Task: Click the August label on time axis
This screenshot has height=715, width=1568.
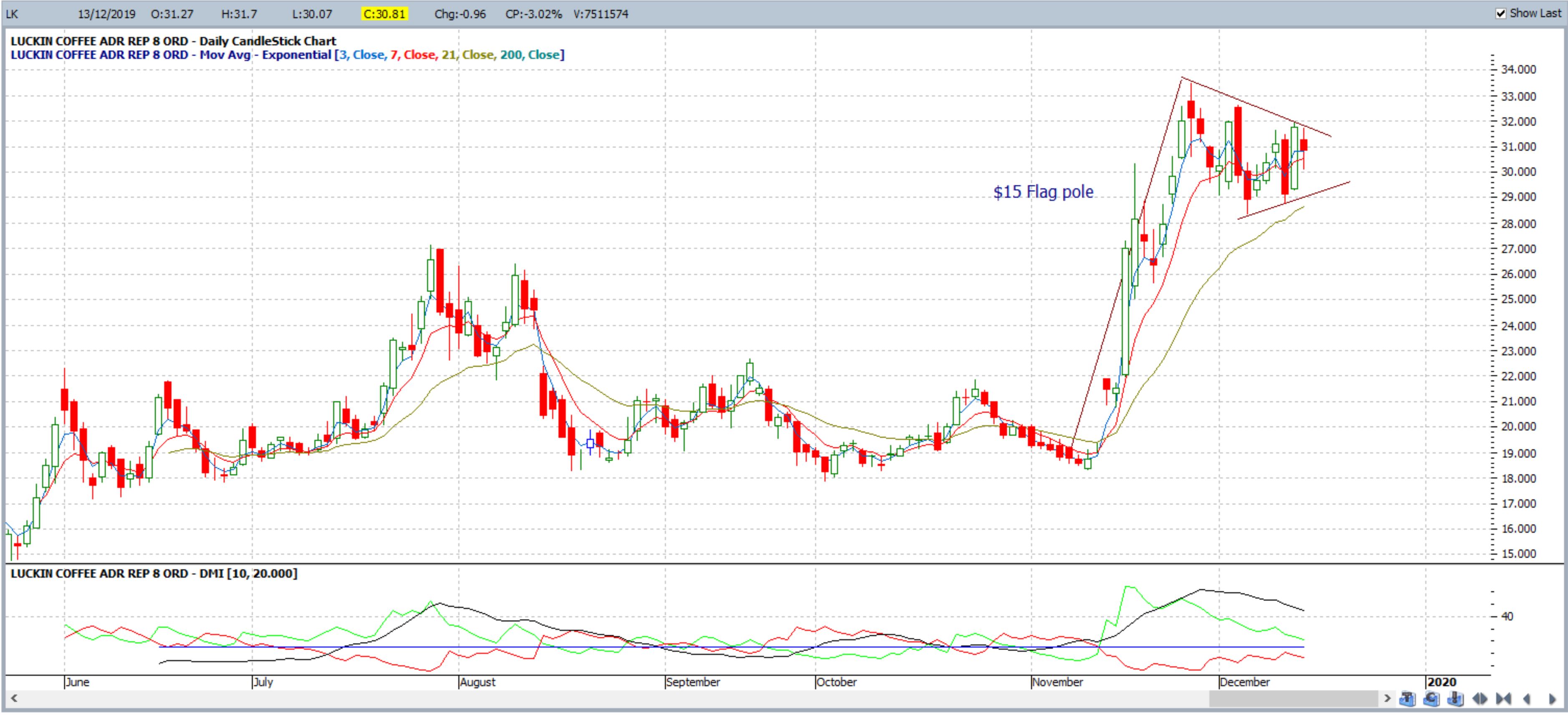Action: [x=478, y=682]
